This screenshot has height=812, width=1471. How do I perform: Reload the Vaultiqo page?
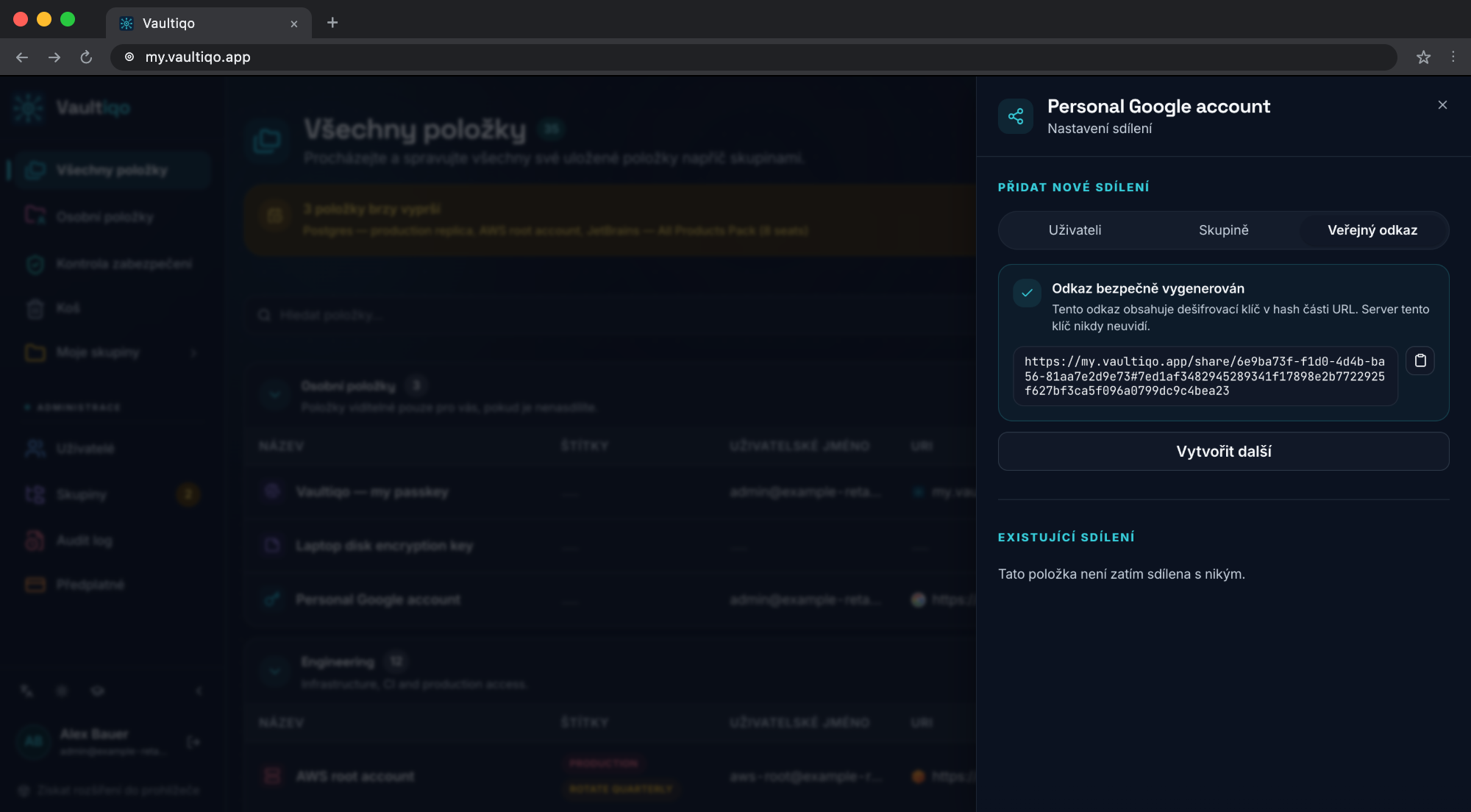point(86,57)
